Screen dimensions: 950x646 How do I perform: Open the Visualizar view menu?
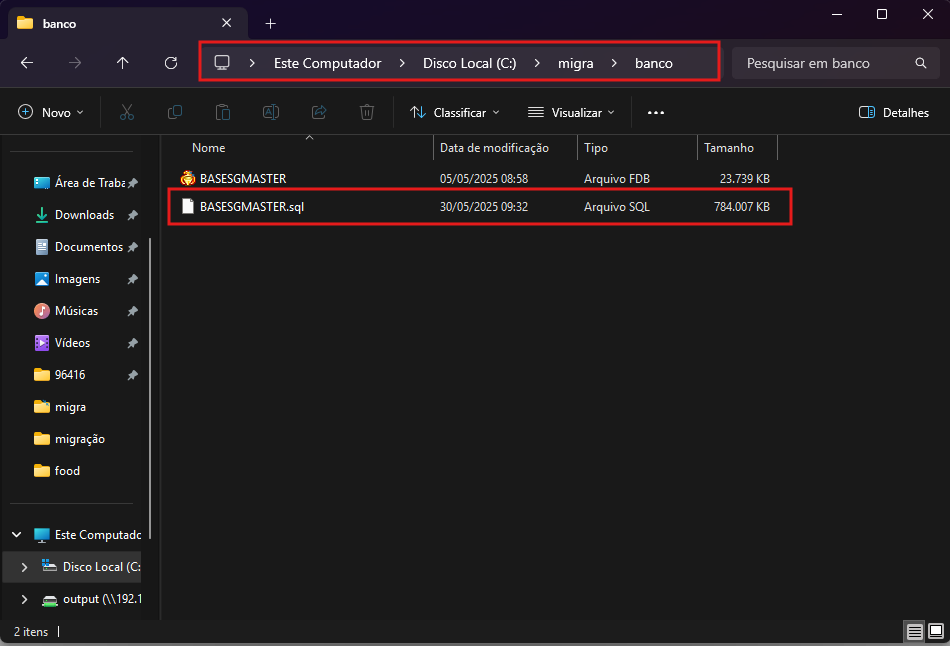pos(571,113)
